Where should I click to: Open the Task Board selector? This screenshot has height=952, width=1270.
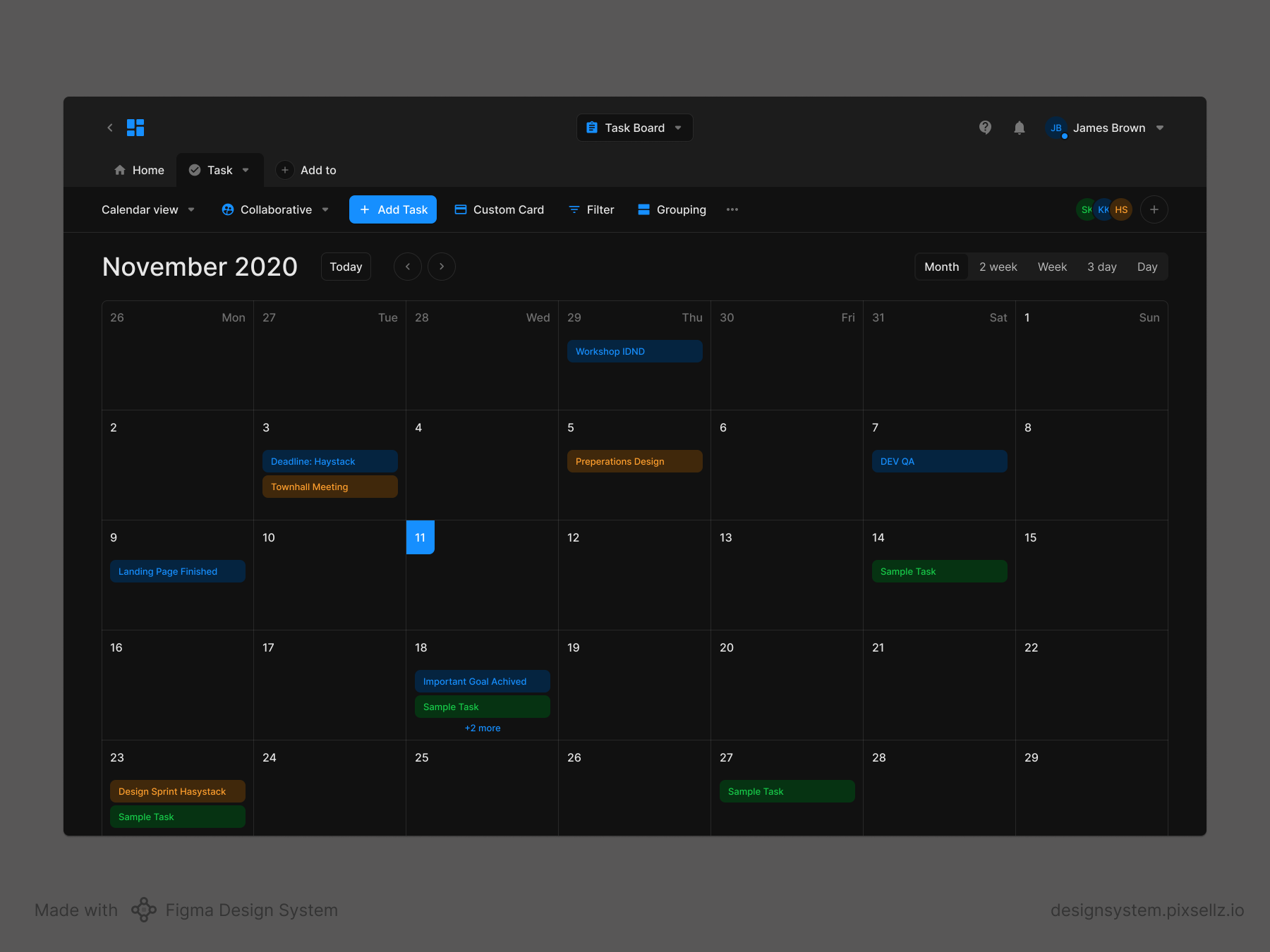point(634,128)
